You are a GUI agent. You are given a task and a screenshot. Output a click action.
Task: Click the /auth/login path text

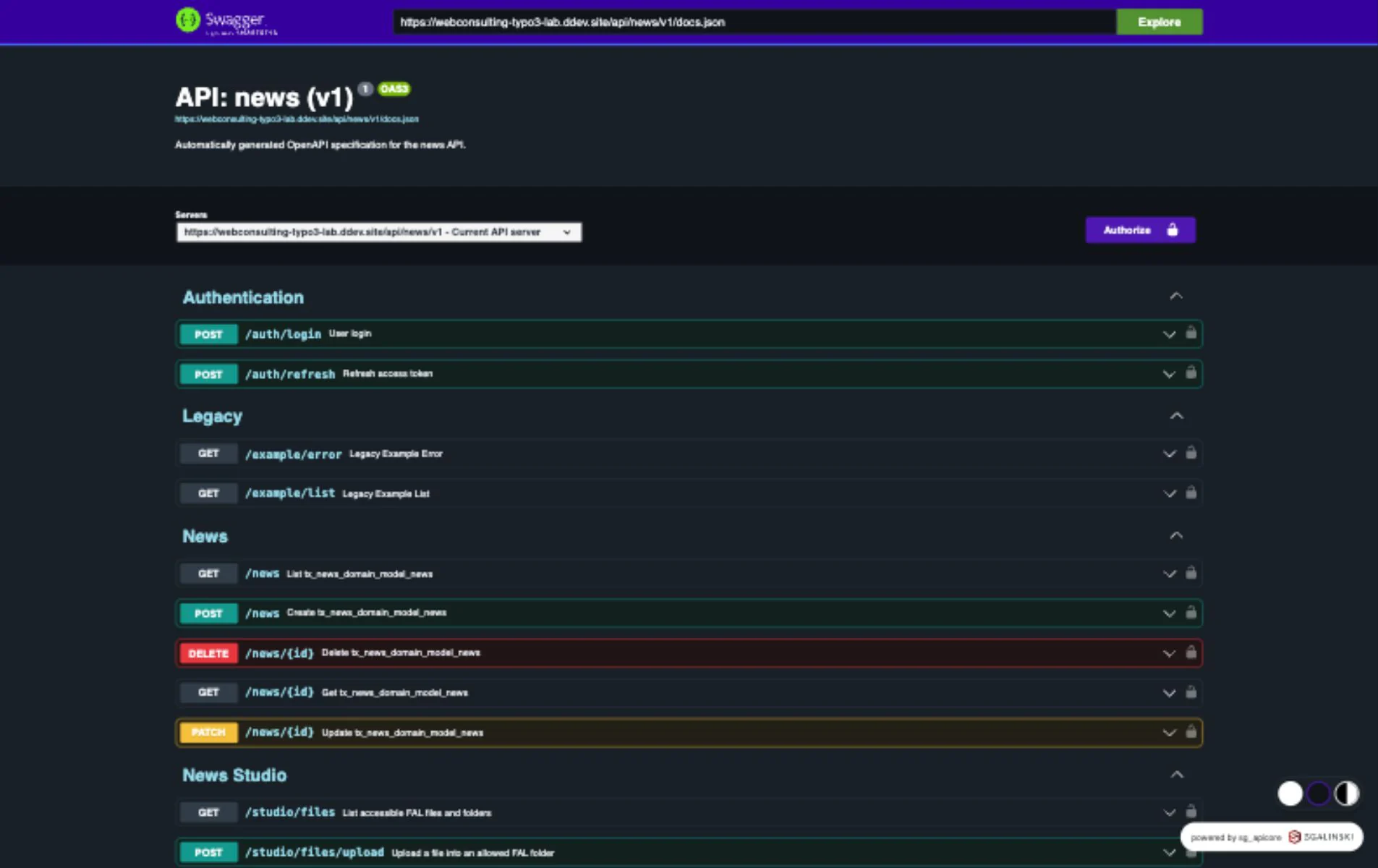[283, 334]
